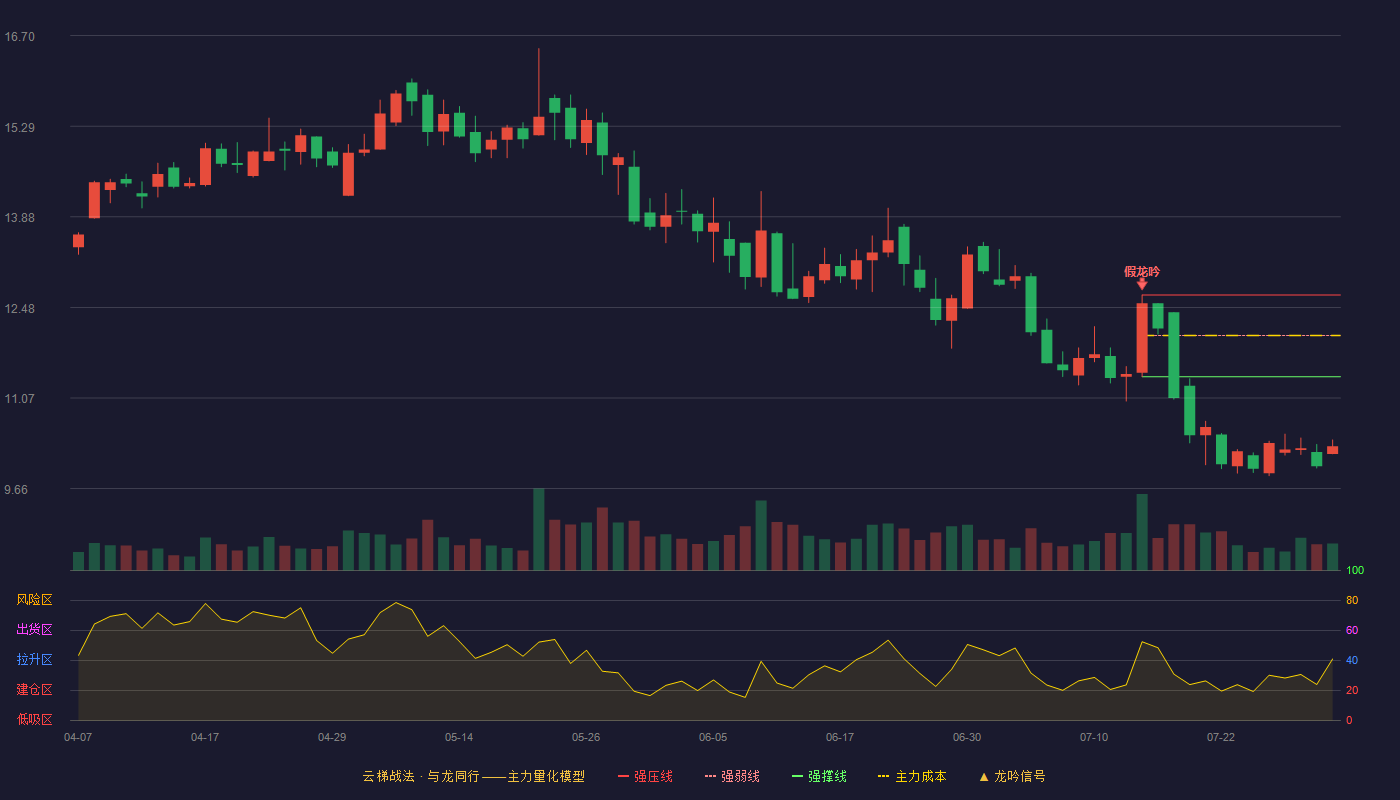This screenshot has width=1400, height=800.
Task: Click the 04-07 date label
Action: coord(78,737)
